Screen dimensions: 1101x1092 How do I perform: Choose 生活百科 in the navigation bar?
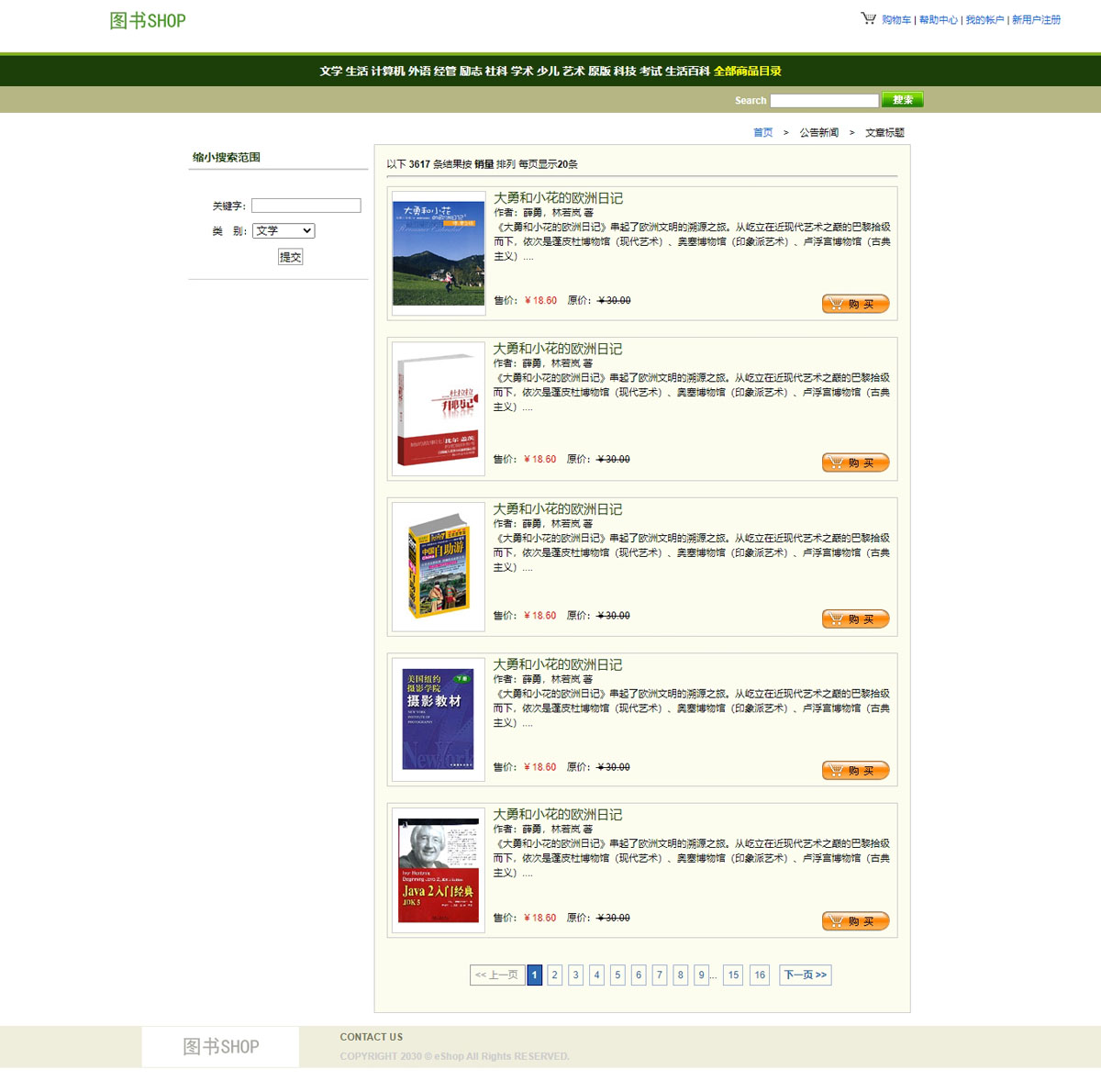[x=687, y=72]
